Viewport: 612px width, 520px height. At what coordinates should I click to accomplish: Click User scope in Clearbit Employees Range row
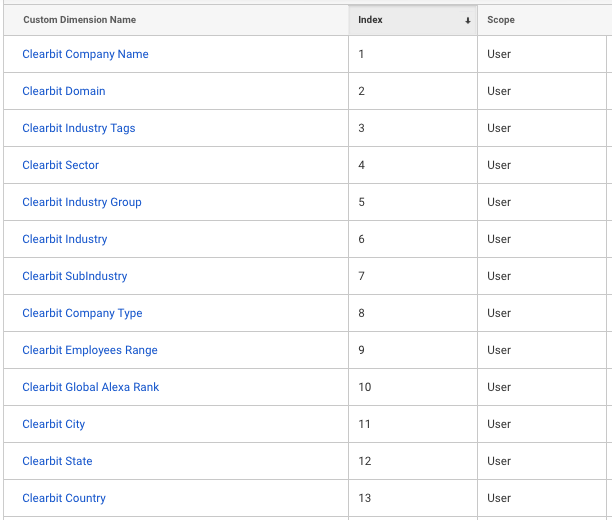tap(499, 350)
